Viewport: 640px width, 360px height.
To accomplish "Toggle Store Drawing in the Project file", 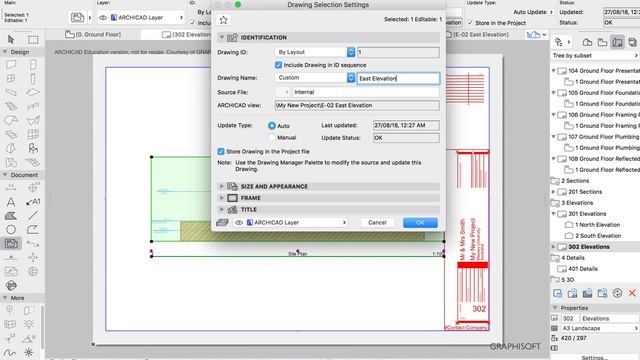I will pos(221,151).
